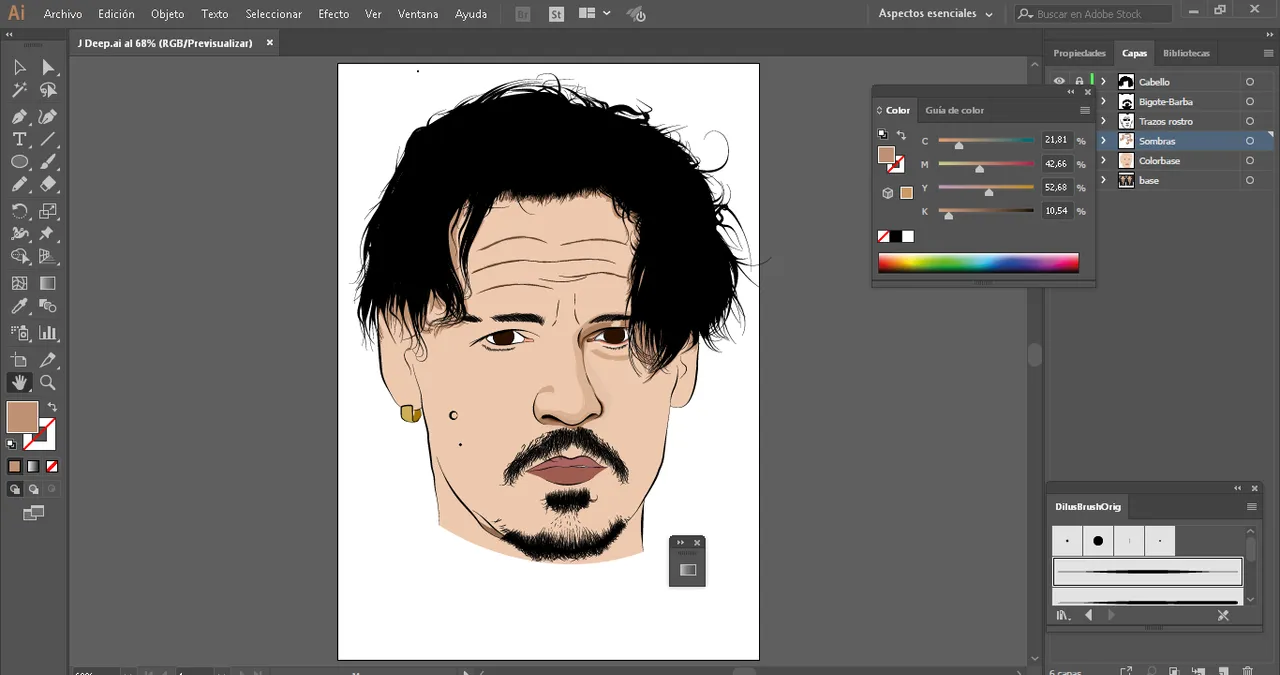Expand the Cabello layer
Image resolution: width=1280 pixels, height=675 pixels.
1104,82
